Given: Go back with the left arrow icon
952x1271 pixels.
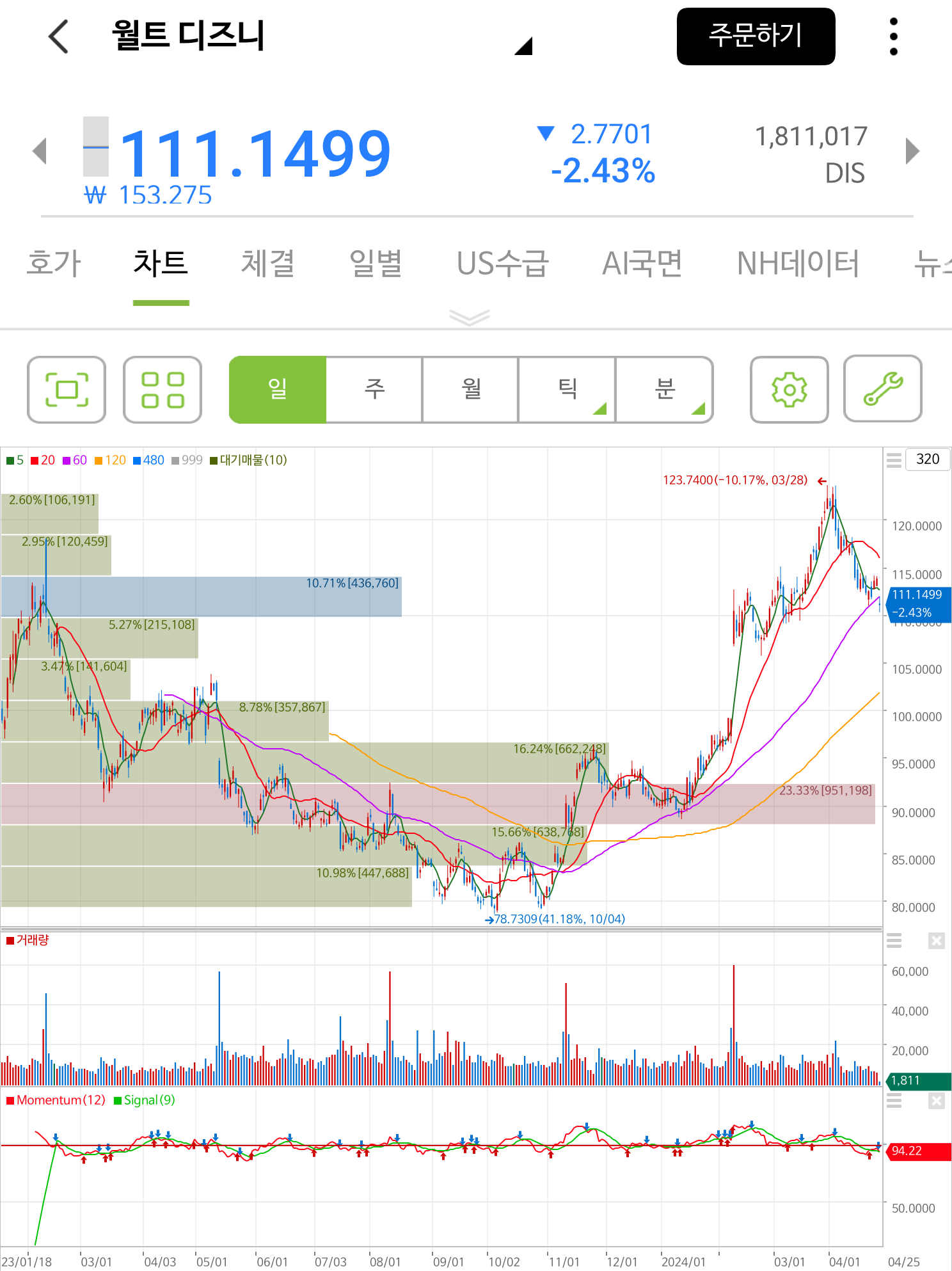Looking at the screenshot, I should click(x=59, y=36).
